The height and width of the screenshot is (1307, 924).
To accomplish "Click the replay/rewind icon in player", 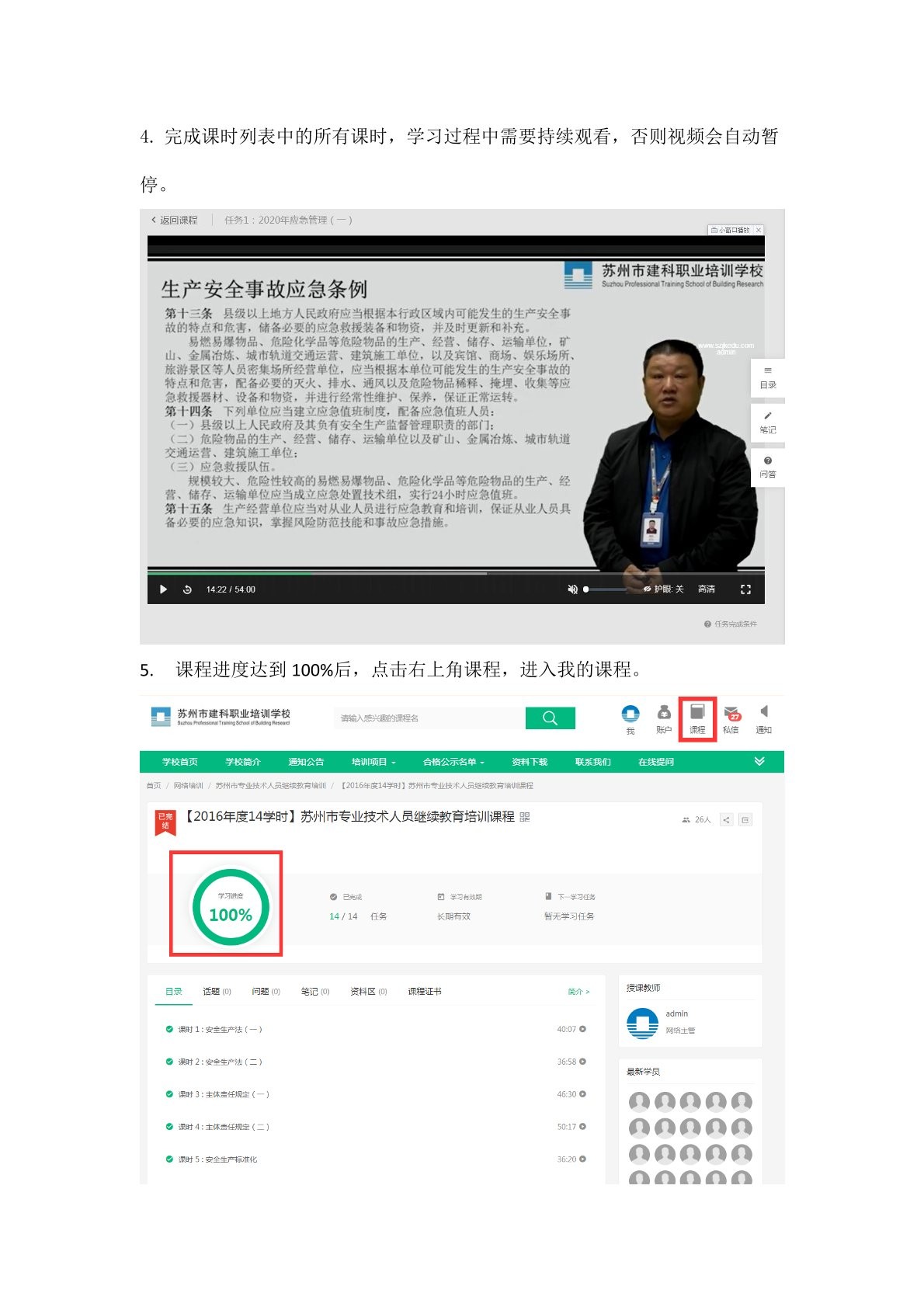I will pos(187,589).
